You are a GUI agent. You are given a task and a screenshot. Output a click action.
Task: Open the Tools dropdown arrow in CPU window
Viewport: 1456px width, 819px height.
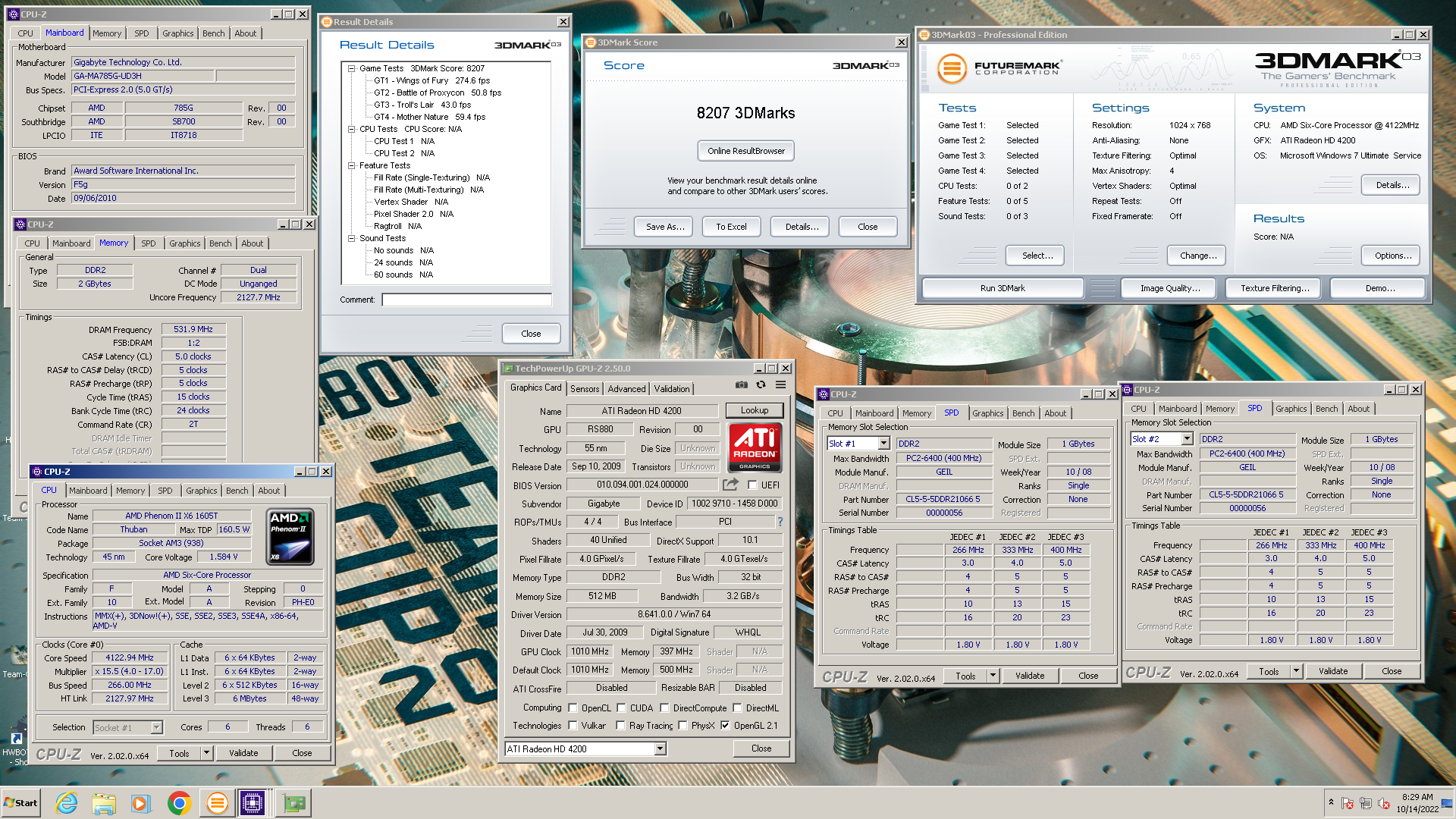click(x=206, y=753)
